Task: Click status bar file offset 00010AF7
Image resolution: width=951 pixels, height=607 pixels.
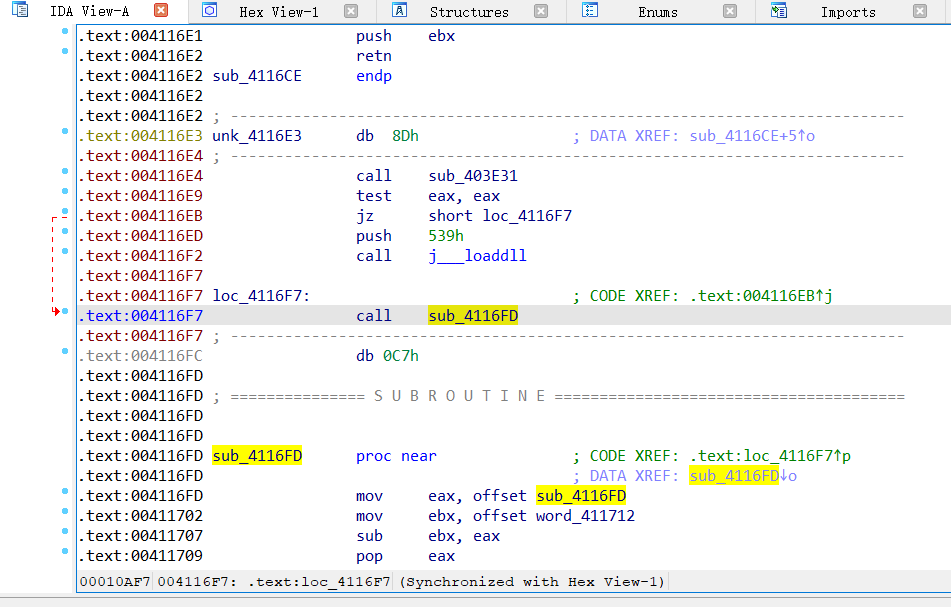Action: tap(115, 582)
